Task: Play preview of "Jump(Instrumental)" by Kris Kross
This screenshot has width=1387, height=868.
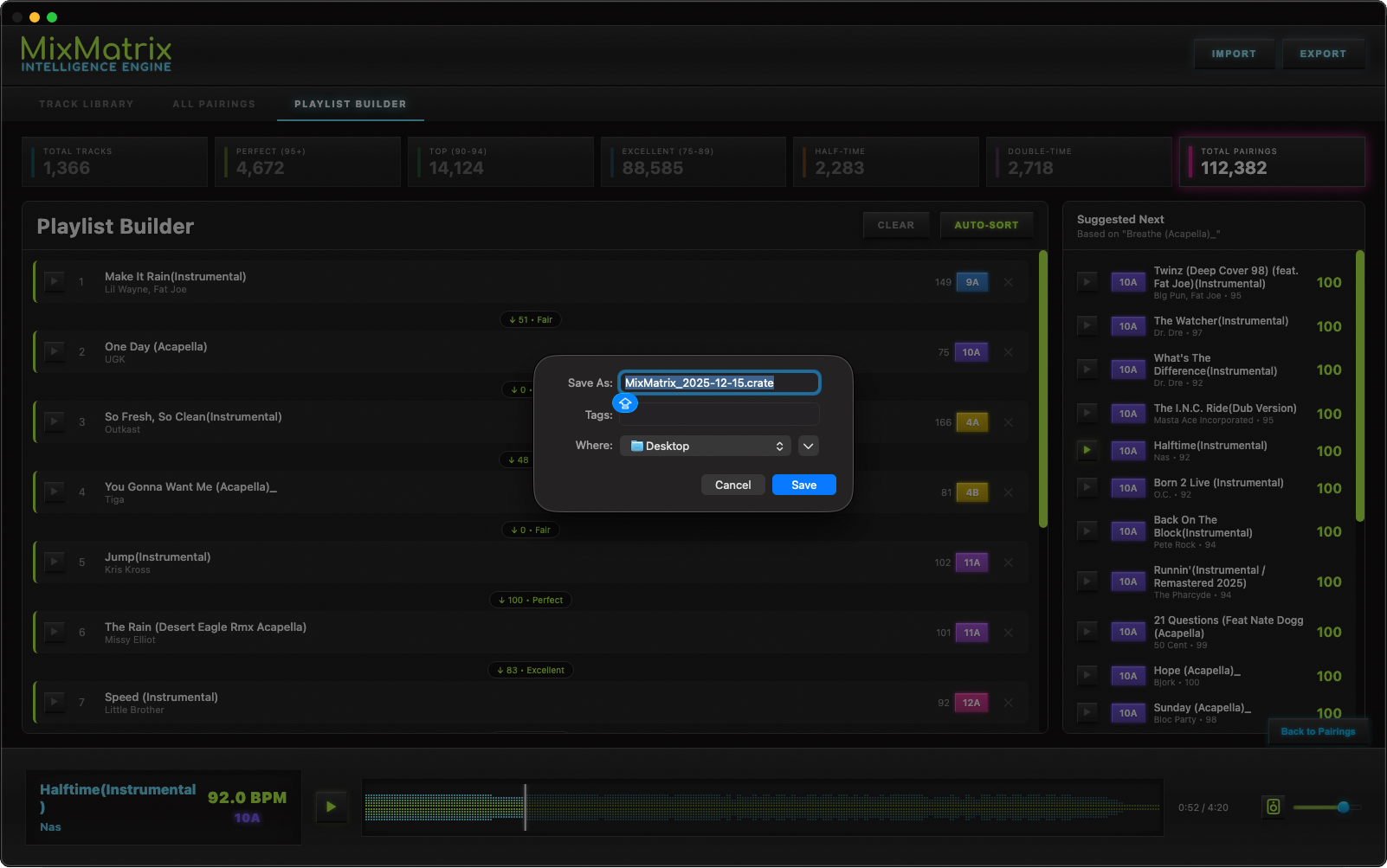Action: (x=53, y=562)
